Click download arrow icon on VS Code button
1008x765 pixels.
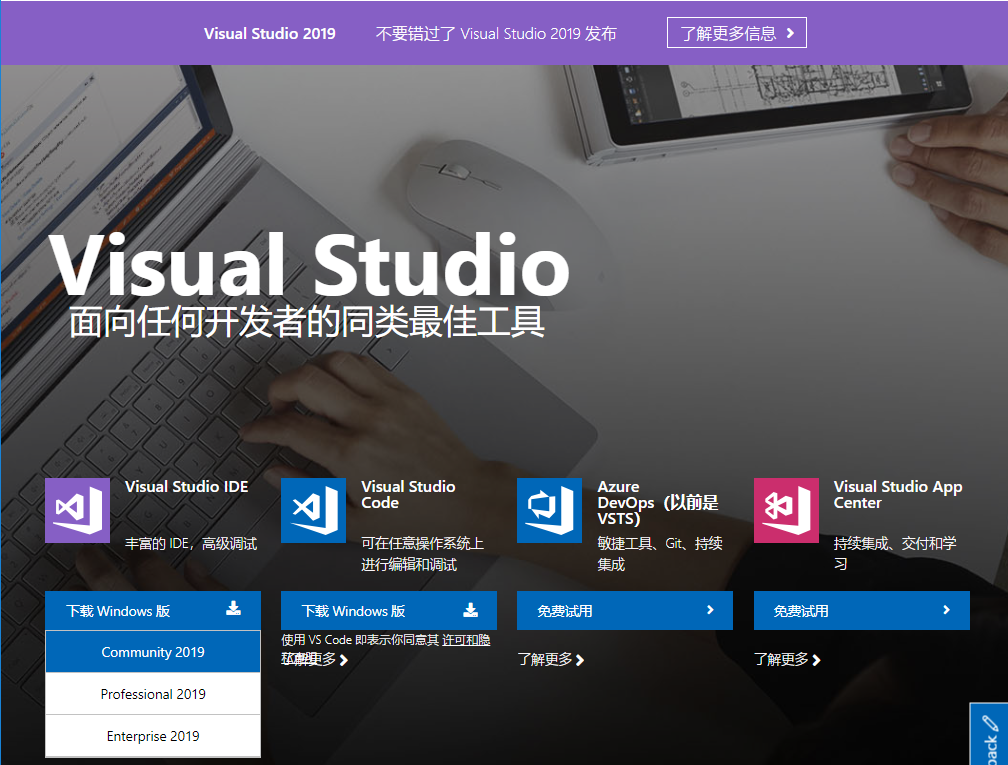coord(470,610)
